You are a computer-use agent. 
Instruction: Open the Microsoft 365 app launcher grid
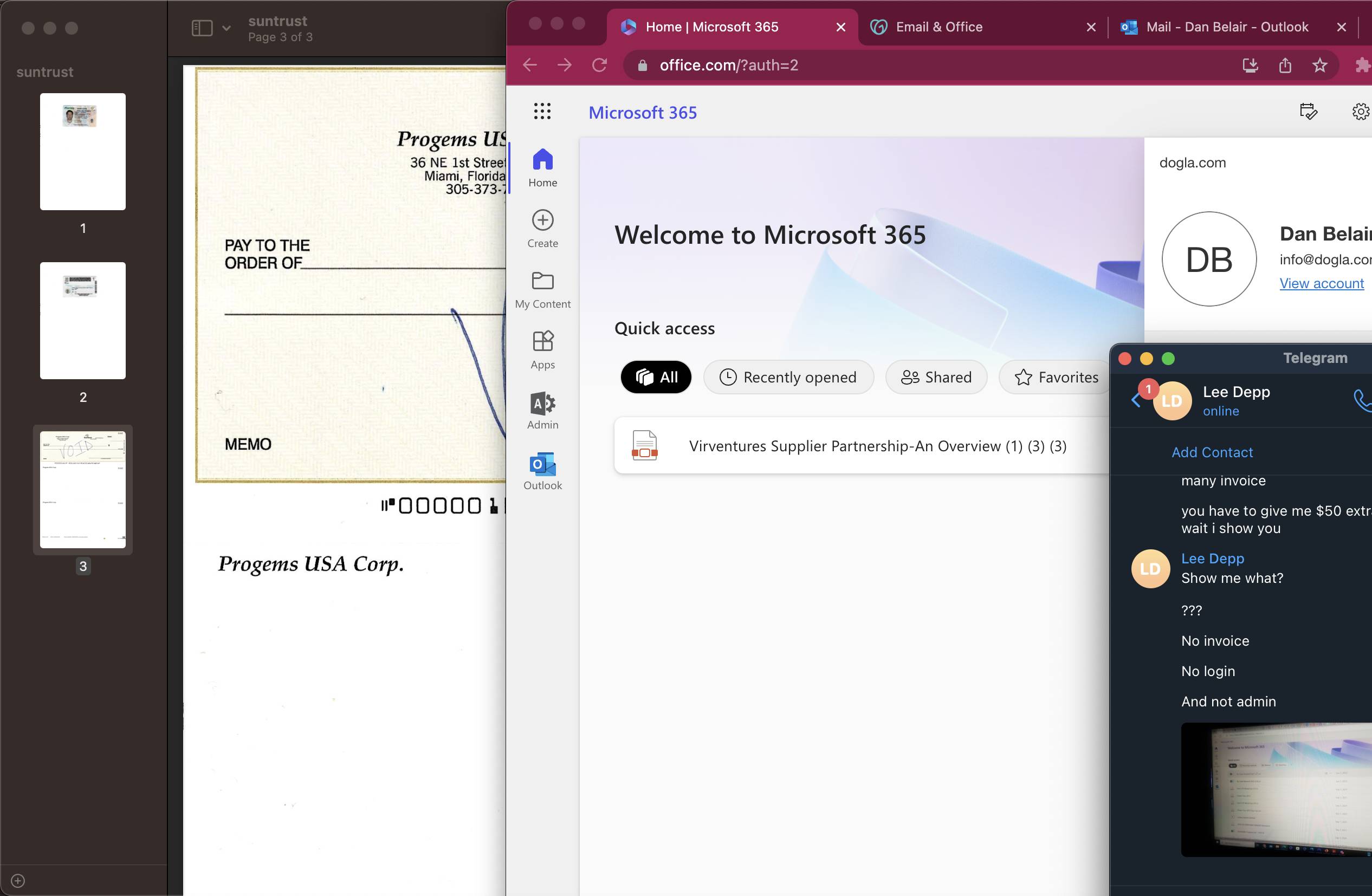542,111
